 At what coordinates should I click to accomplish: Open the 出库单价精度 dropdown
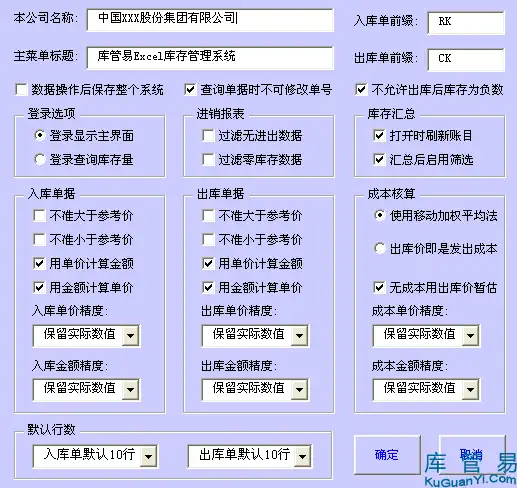pyautogui.click(x=299, y=335)
